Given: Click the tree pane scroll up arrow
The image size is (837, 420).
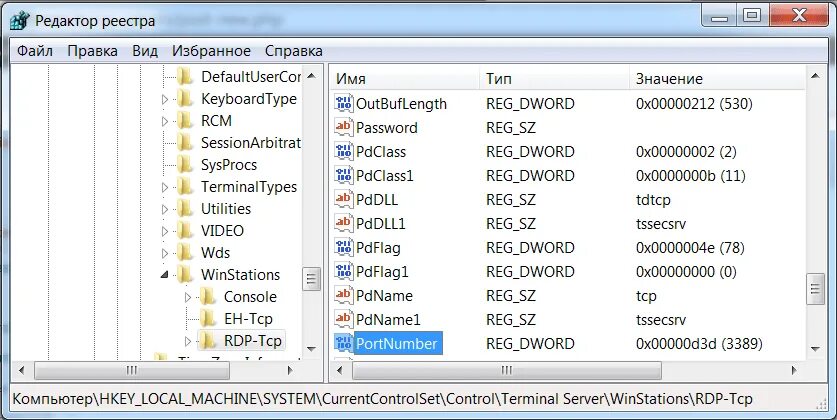Looking at the screenshot, I should 311,76.
